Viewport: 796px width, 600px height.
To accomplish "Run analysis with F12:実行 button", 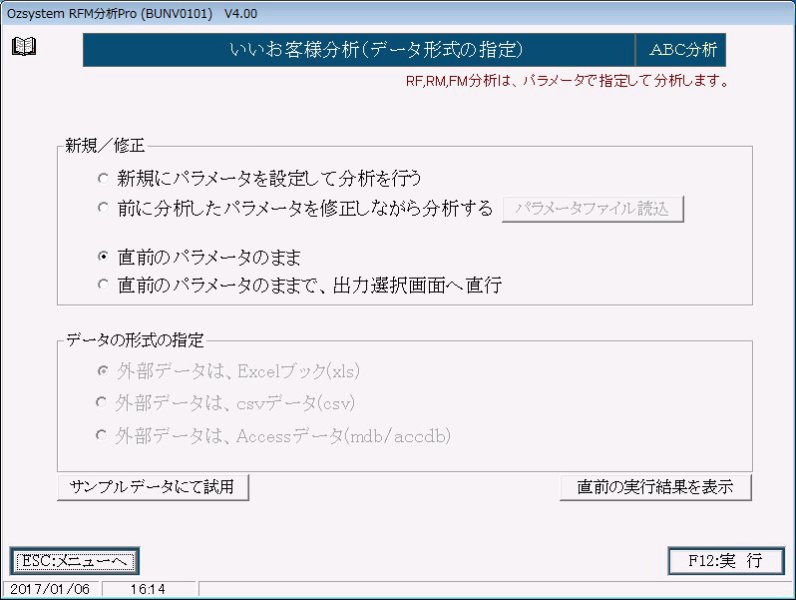I will 725,561.
